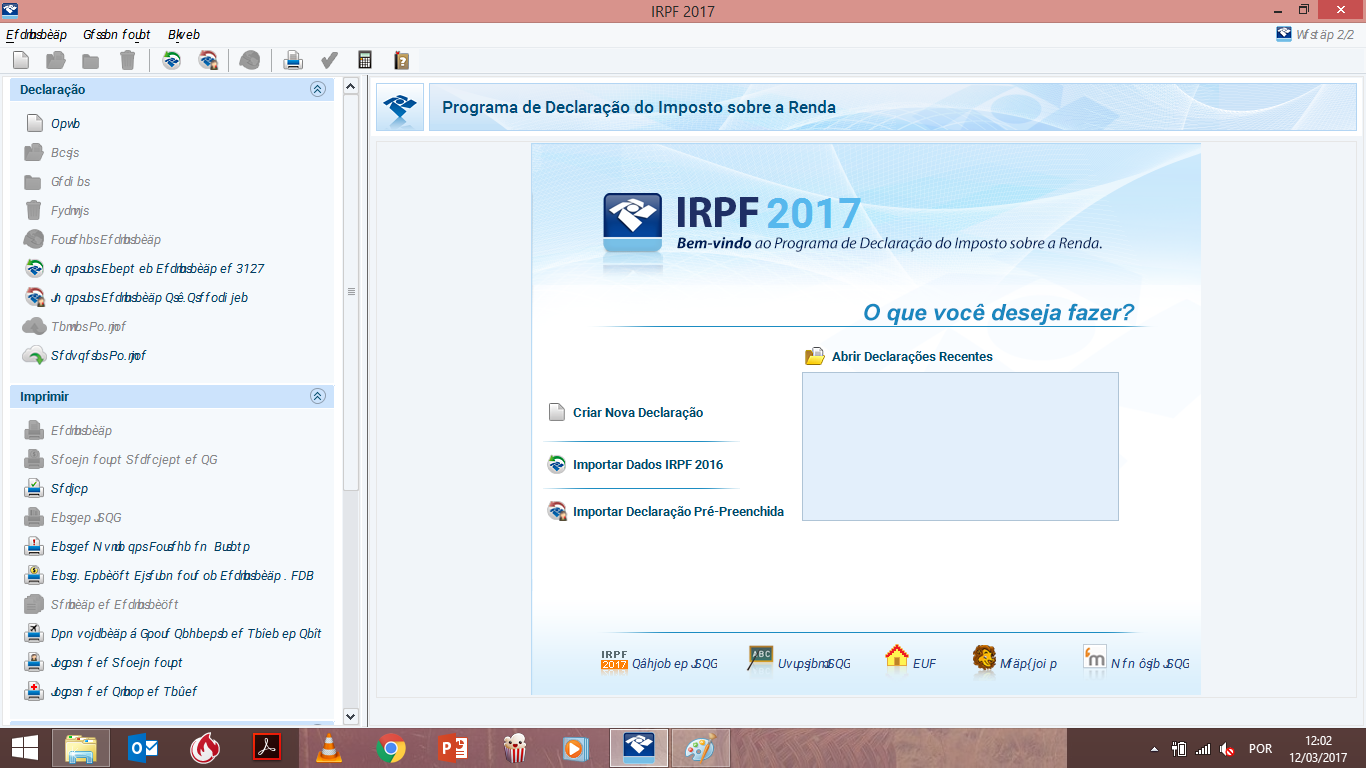Screen dimensions: 1366x768
Task: Click the icon beside Importar Dados IRPF 2016
Action: tap(557, 464)
